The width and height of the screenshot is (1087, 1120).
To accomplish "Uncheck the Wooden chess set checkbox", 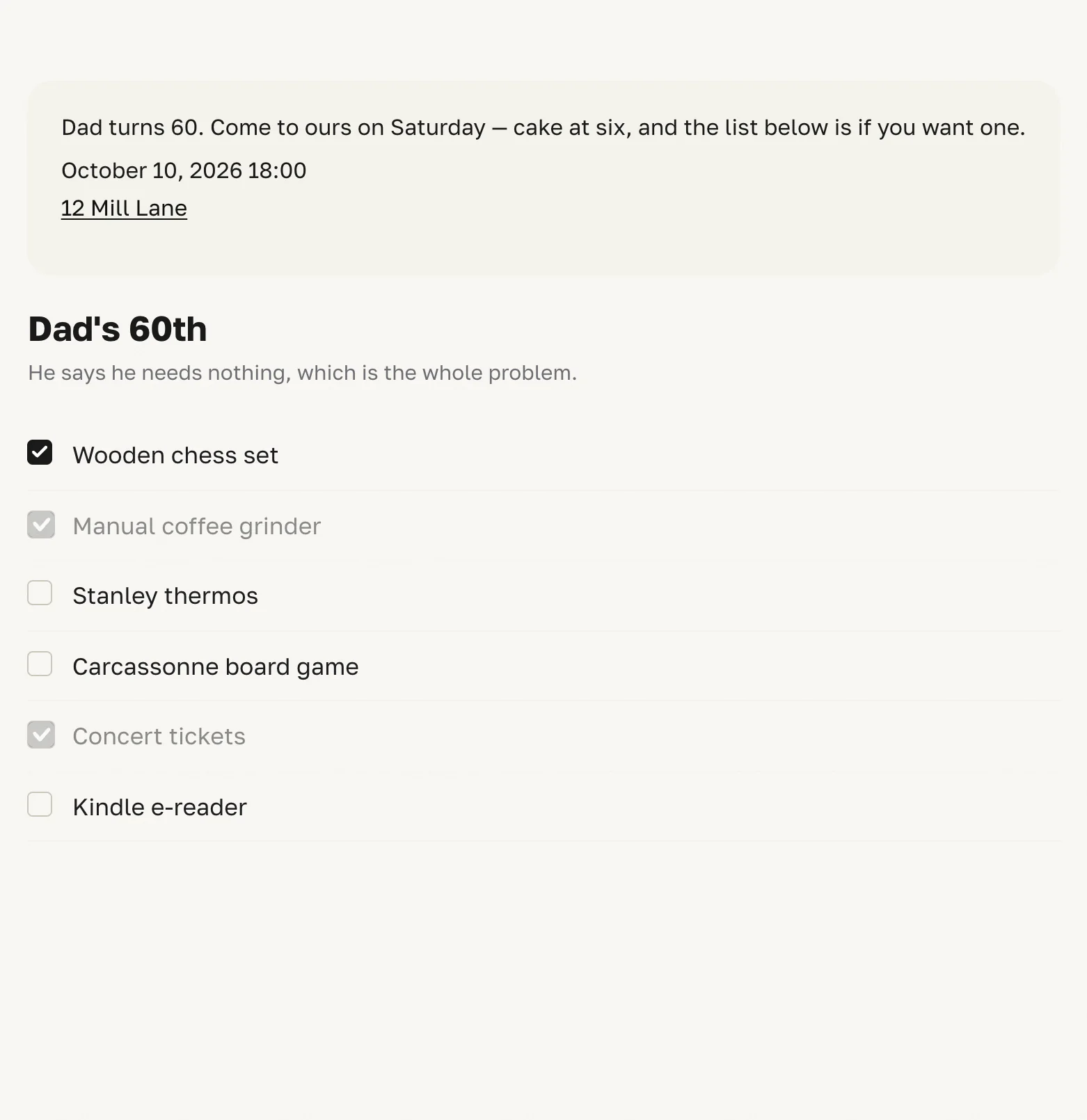I will click(40, 452).
